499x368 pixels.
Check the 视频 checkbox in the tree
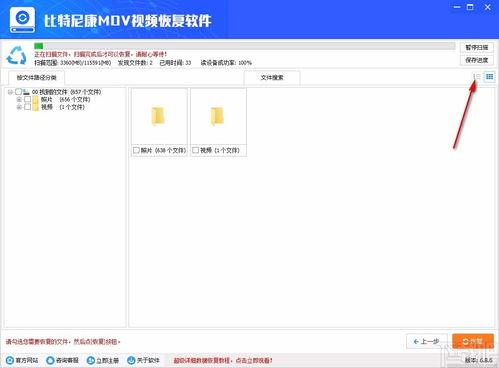pos(27,107)
